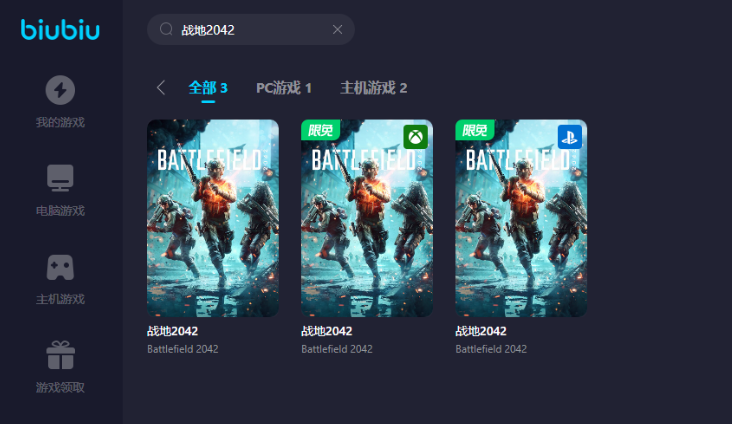Image resolution: width=732 pixels, height=424 pixels.
Task: Open 电脑游戏 via the monitor icon
Action: coord(61,178)
